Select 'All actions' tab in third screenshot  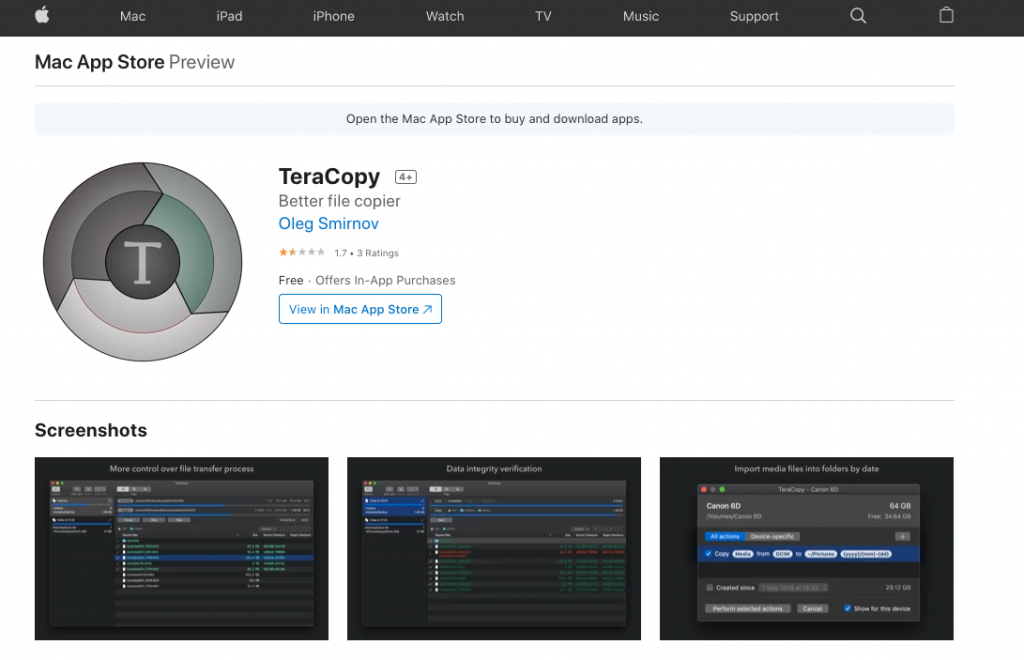coord(724,537)
